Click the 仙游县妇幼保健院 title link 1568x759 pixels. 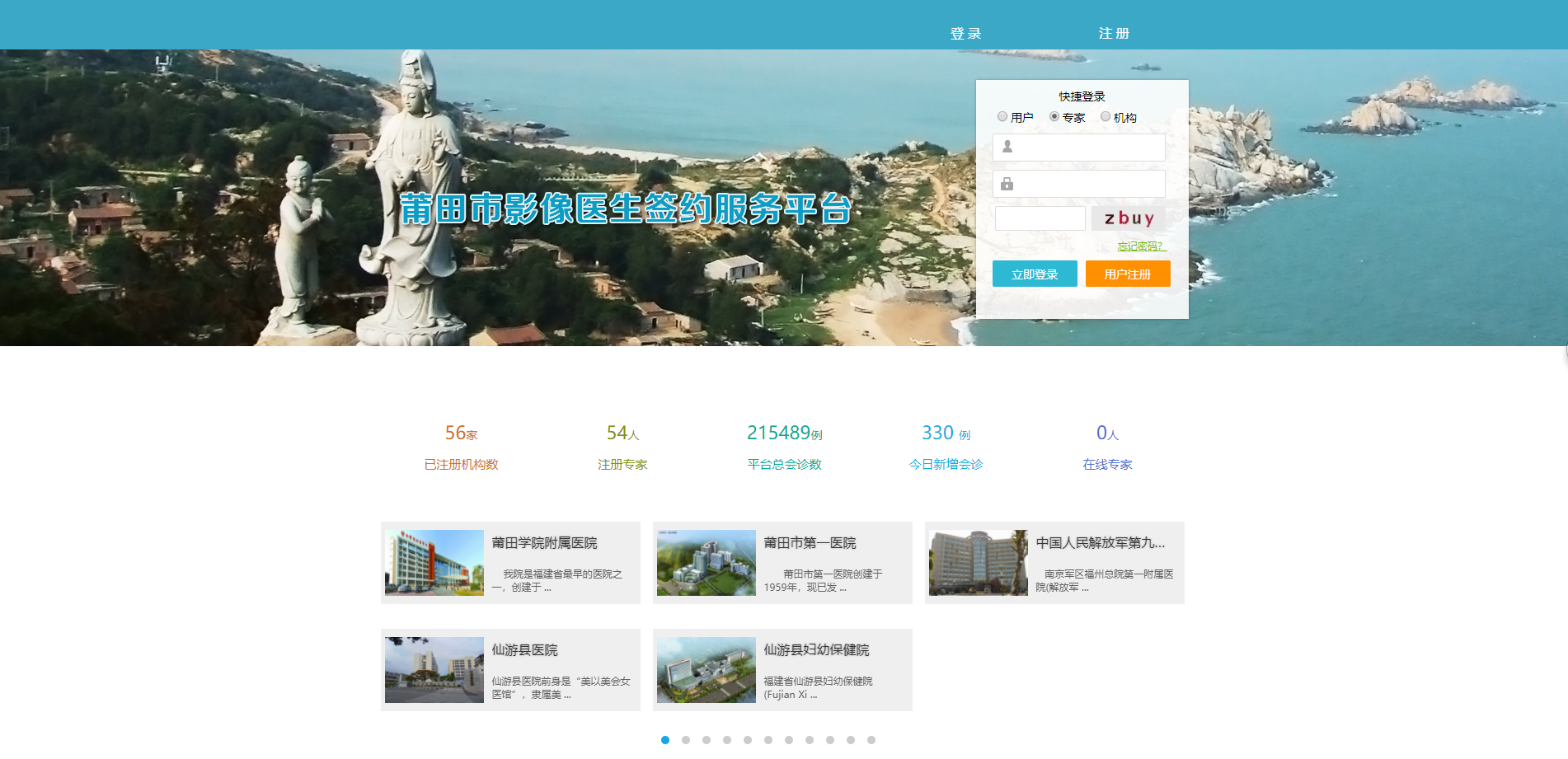[x=816, y=650]
